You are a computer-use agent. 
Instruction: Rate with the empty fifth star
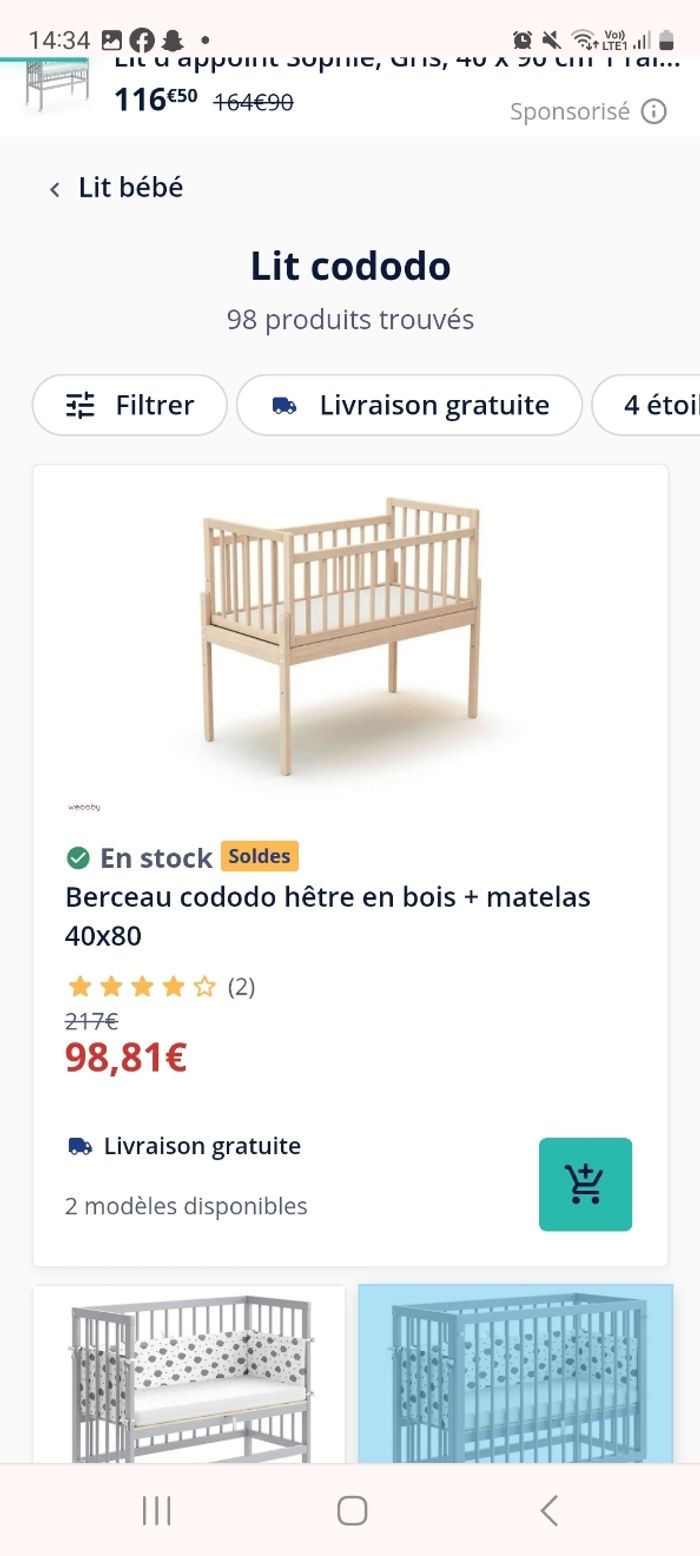(205, 986)
